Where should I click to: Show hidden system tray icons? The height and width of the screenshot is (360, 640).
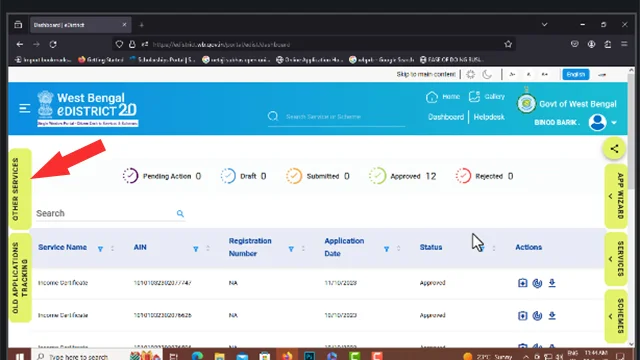526,356
